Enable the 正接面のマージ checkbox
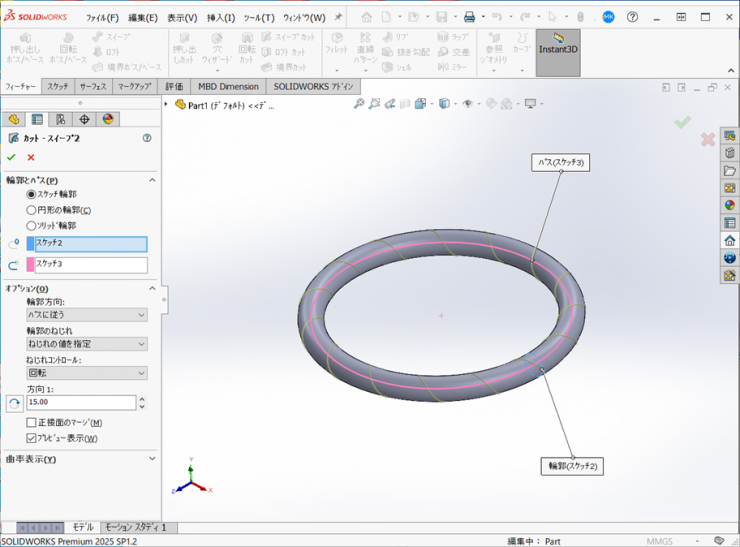Screen dimensions: 740x547 pyautogui.click(x=31, y=423)
